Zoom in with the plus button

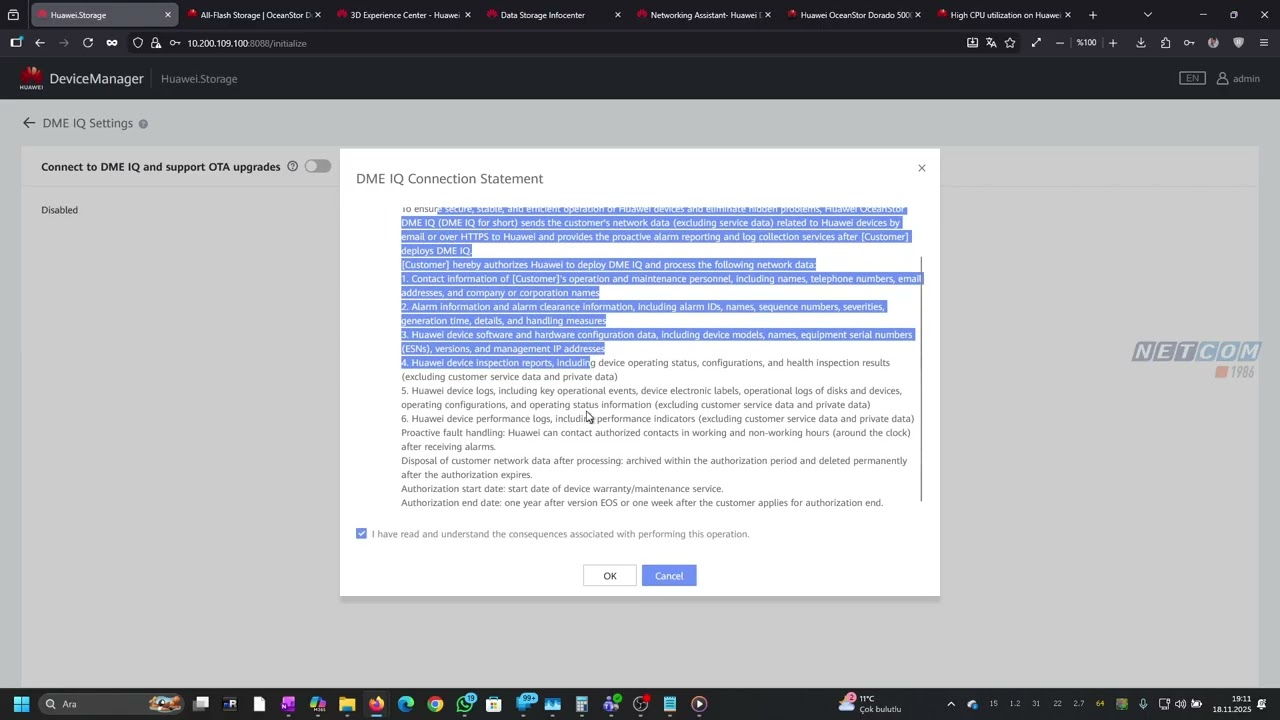1113,43
